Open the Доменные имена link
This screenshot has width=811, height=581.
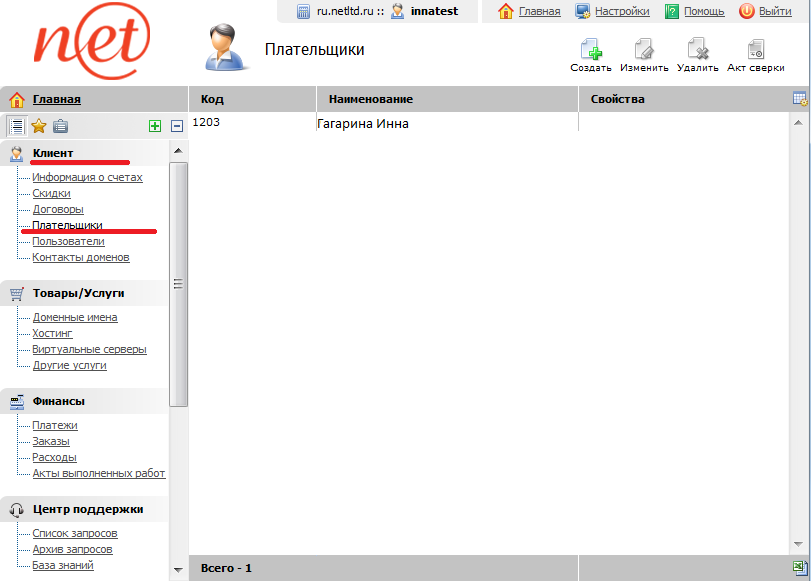[x=75, y=317]
